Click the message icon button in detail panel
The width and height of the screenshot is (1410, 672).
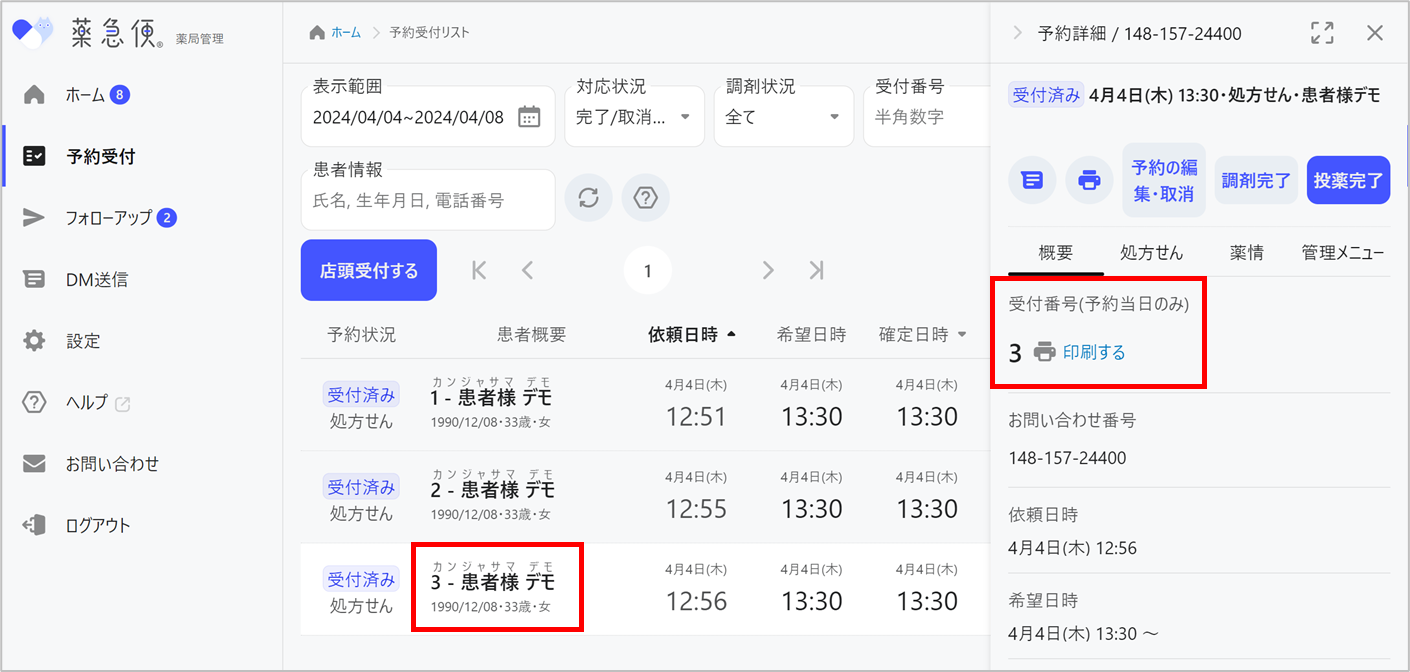(x=1032, y=181)
